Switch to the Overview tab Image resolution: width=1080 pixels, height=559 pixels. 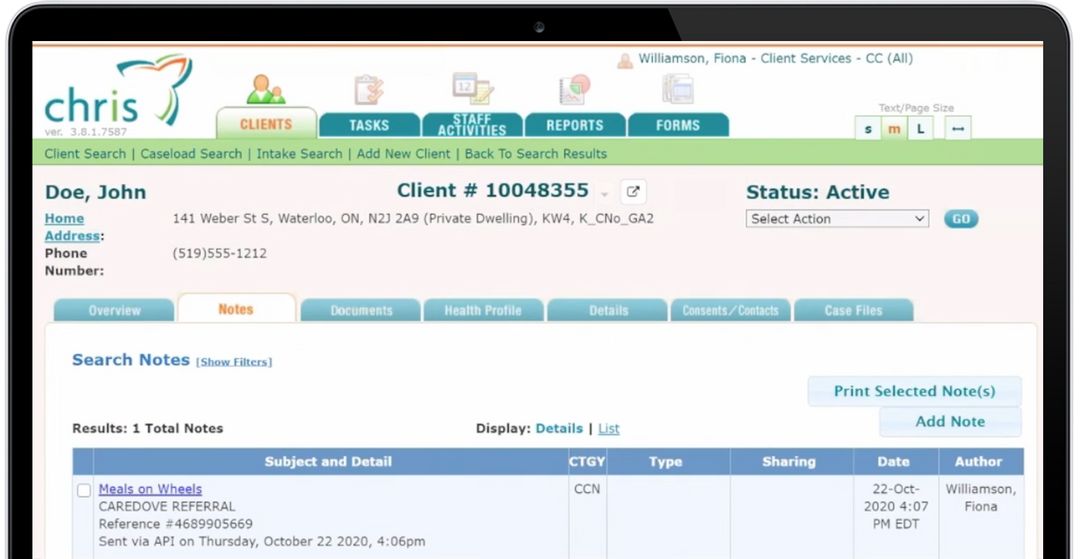pos(114,310)
